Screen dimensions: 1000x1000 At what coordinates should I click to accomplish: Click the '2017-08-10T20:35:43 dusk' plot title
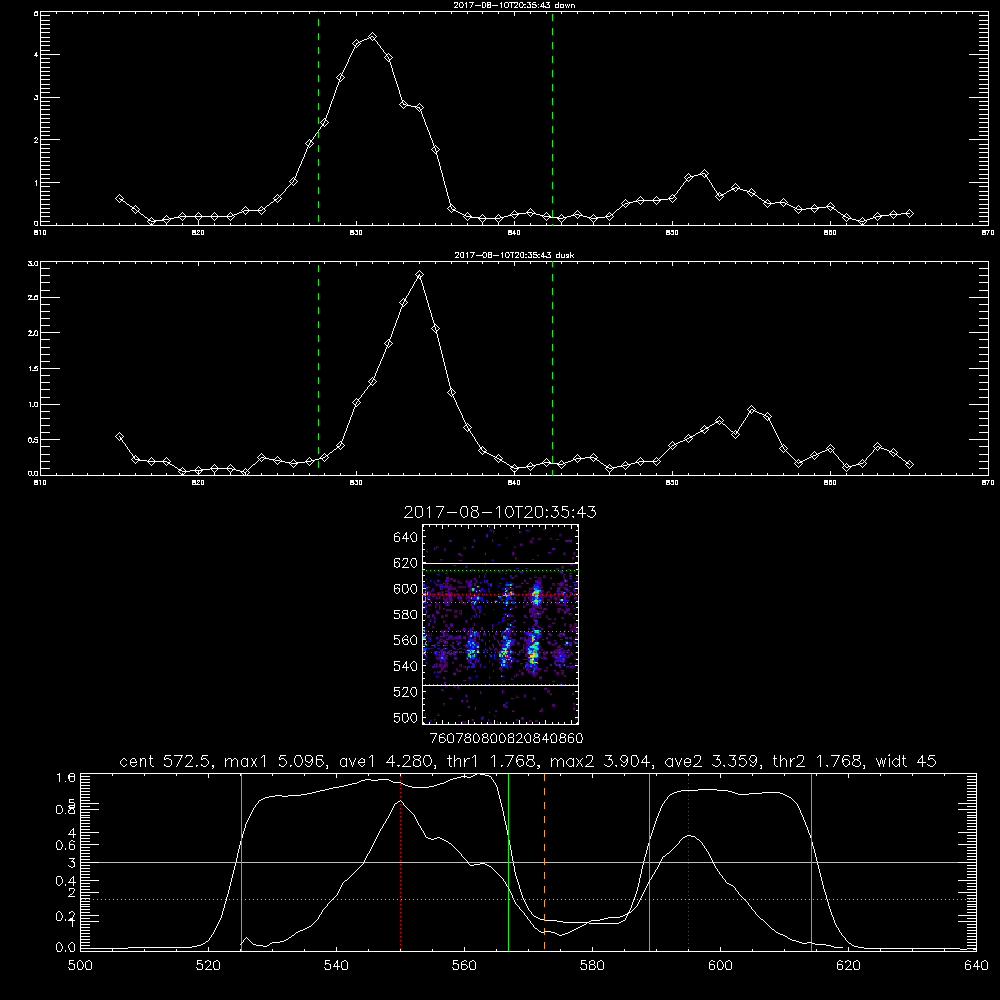[514, 255]
